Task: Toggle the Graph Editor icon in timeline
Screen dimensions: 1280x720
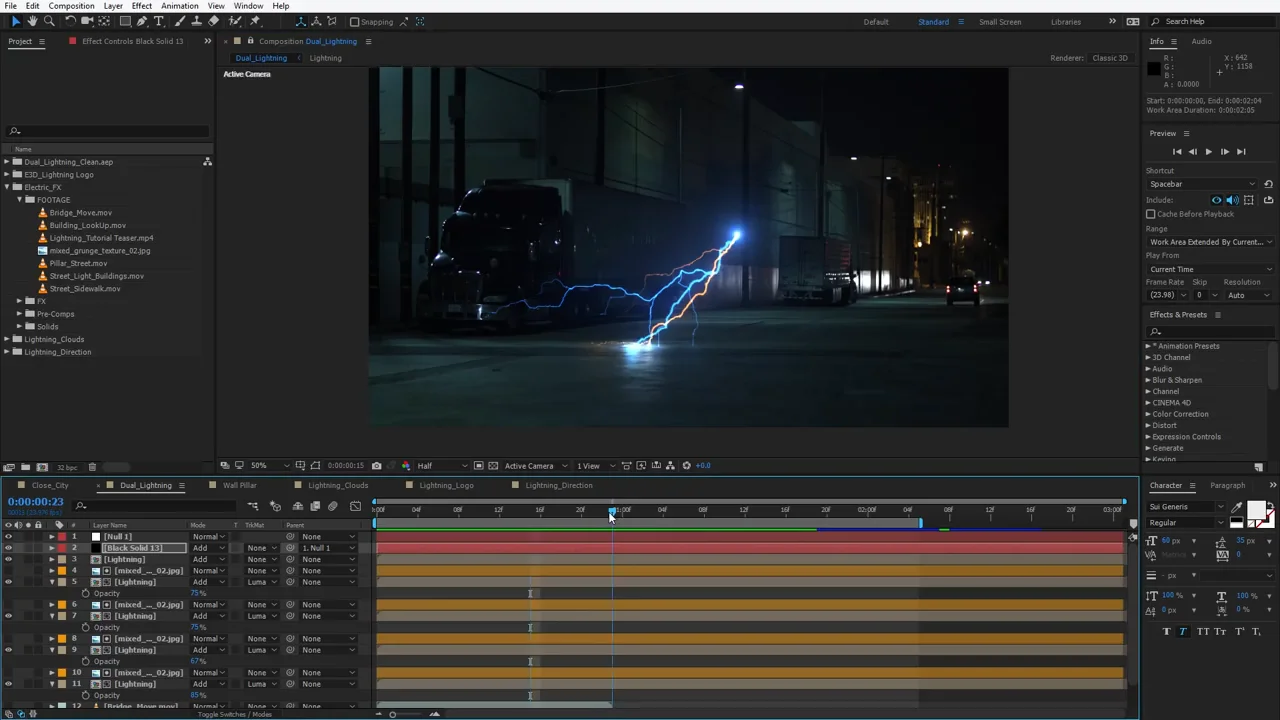Action: [x=355, y=506]
